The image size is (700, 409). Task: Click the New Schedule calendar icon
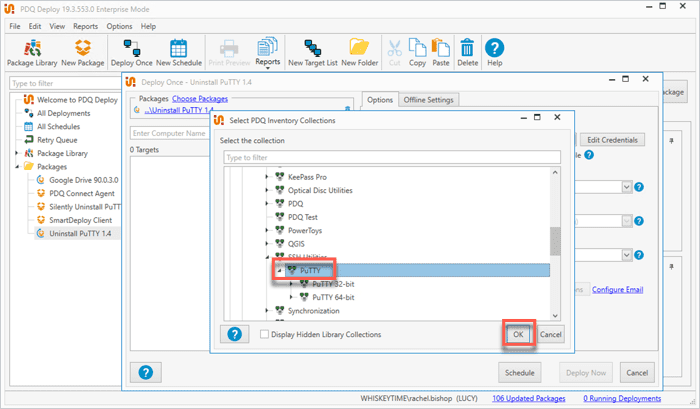click(x=179, y=53)
